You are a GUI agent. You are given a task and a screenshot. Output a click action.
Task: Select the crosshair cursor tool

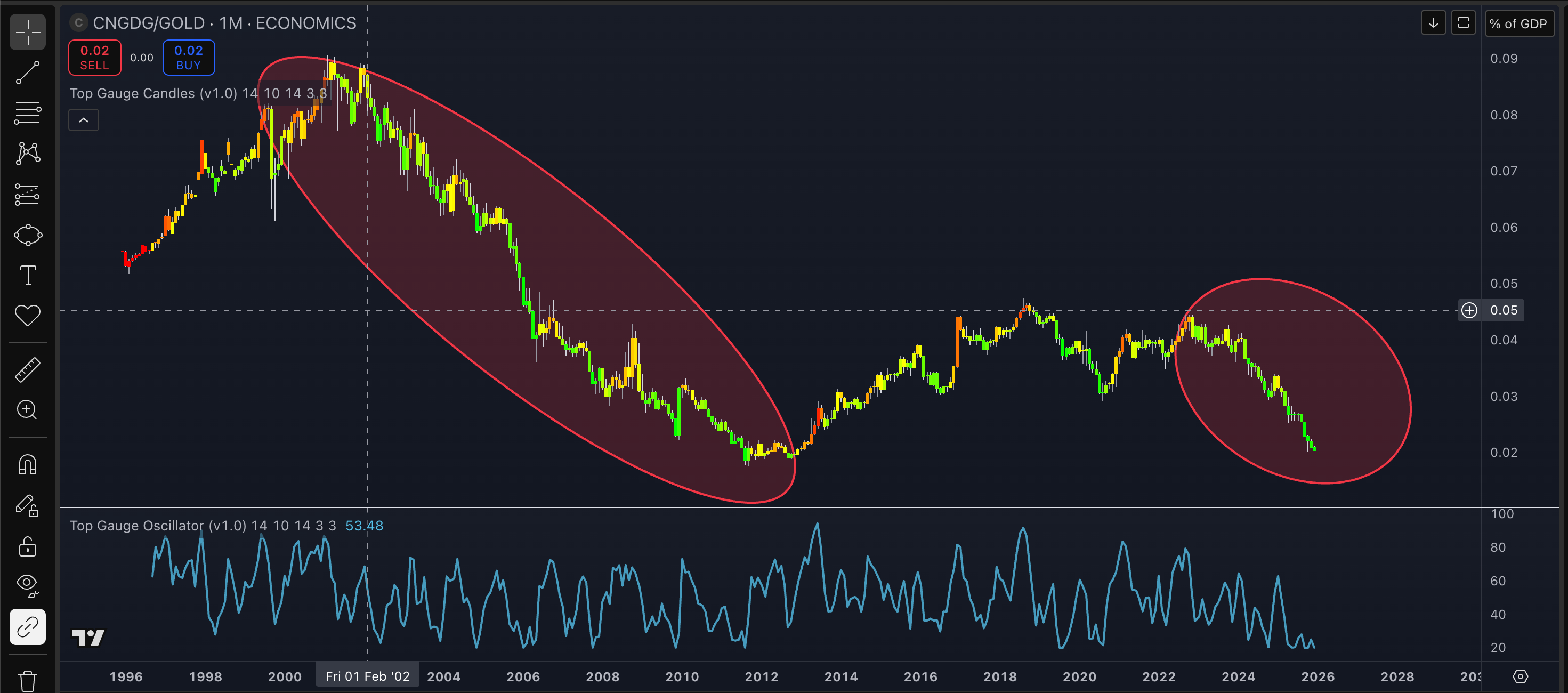[x=27, y=31]
